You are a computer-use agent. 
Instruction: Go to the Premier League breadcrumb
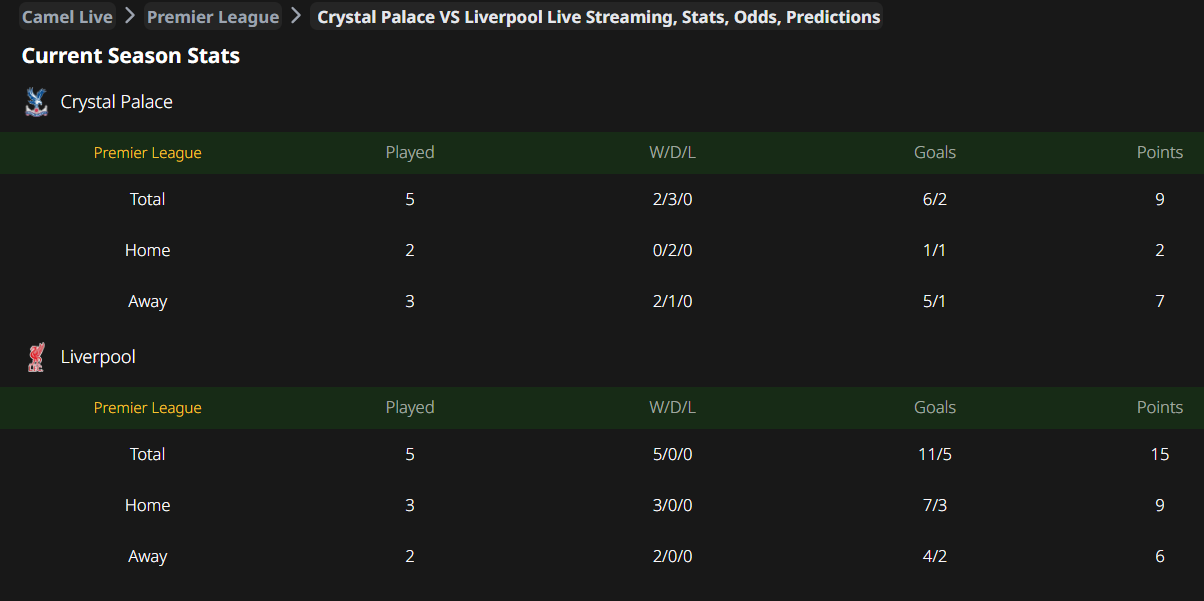point(213,17)
